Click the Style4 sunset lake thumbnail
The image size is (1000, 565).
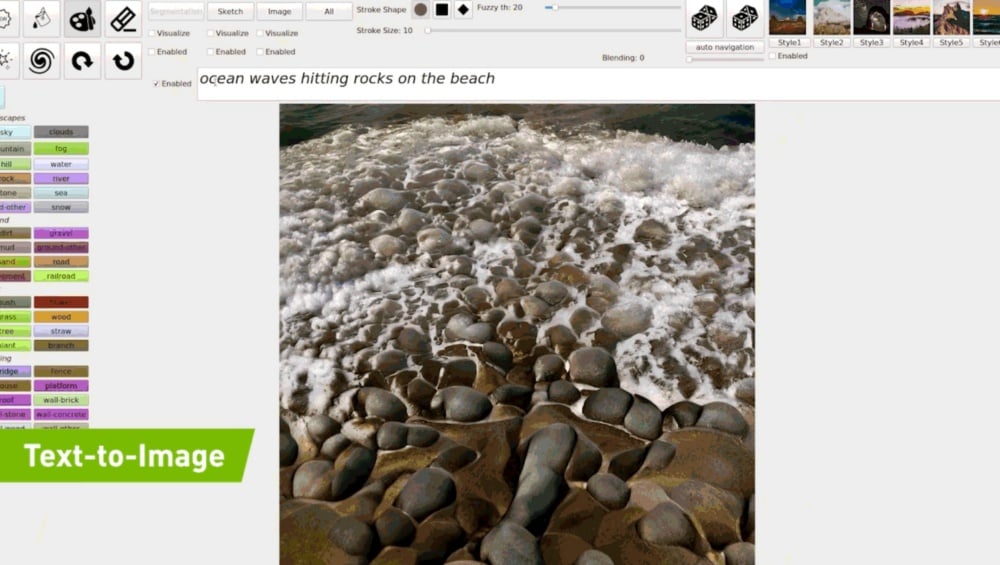click(x=911, y=17)
